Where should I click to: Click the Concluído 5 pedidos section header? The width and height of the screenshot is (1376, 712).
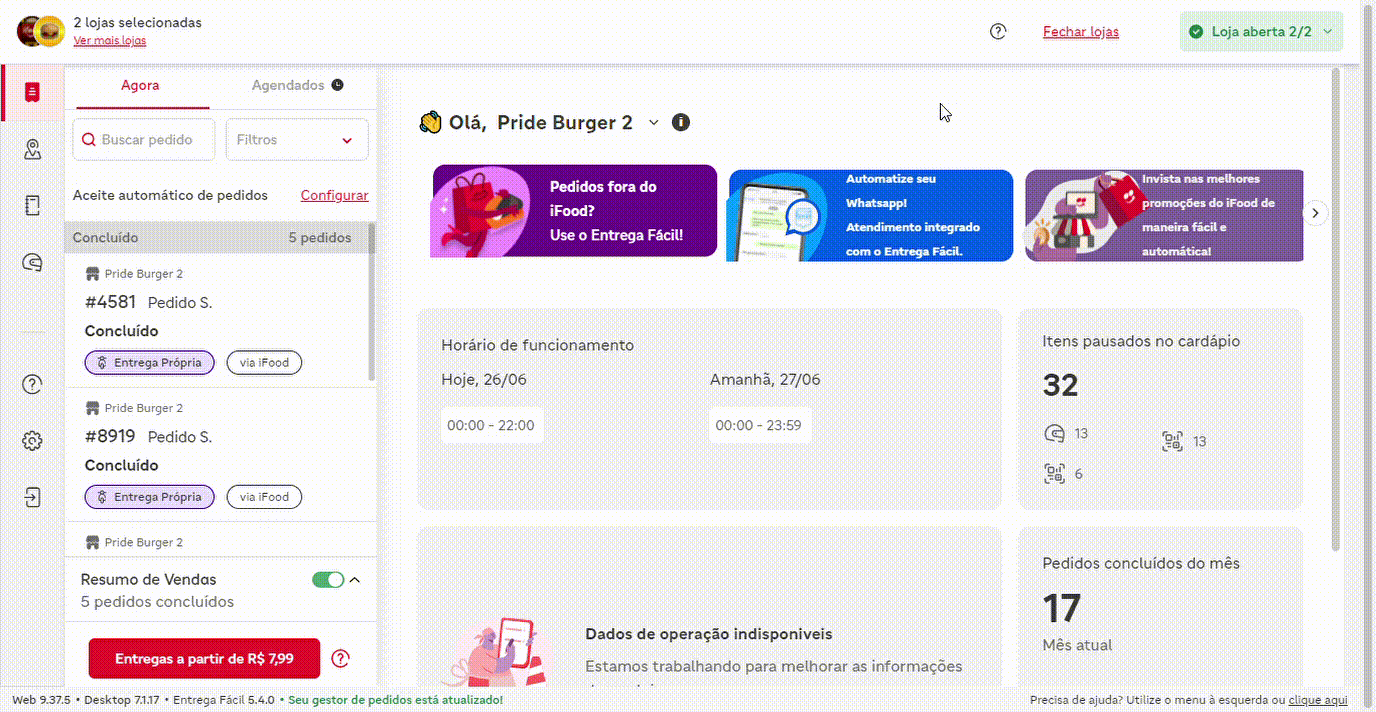click(x=217, y=238)
